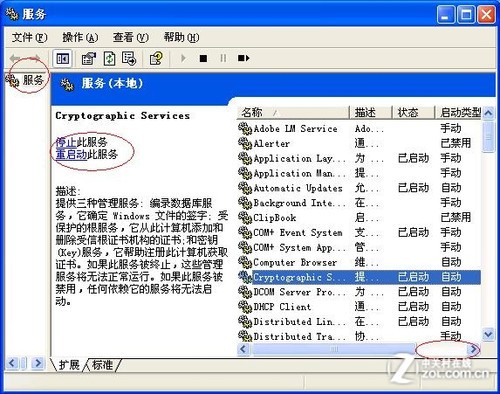This screenshot has height=394, width=500.
Task: Click the 停止 this service link
Action: (x=66, y=142)
